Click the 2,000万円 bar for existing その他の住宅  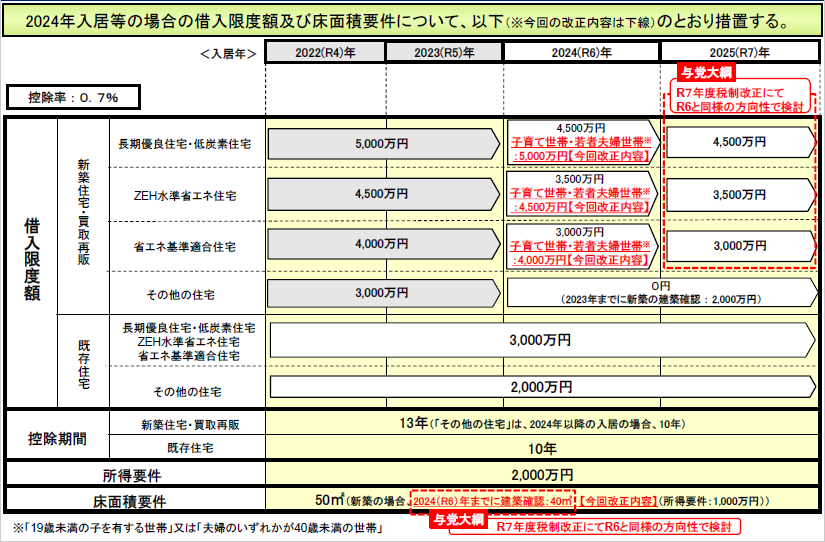pyautogui.click(x=542, y=387)
